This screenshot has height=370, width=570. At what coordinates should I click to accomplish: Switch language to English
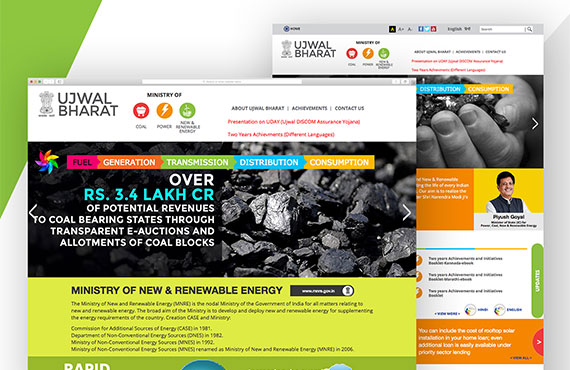point(454,29)
